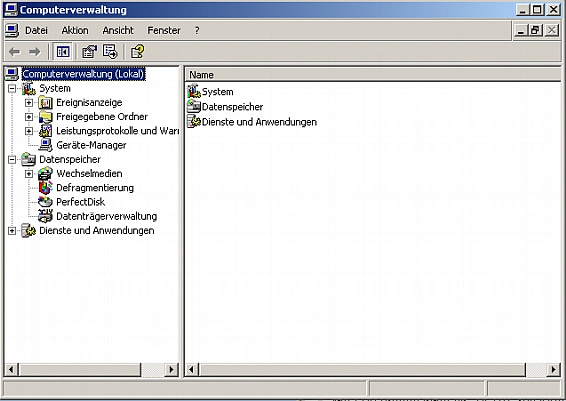
Task: Open the Properties toolbar icon
Action: (x=89, y=52)
